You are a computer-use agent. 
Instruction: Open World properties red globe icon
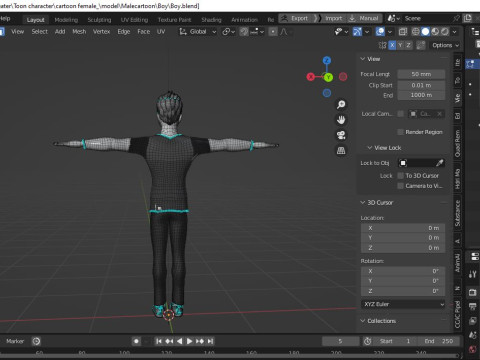(473, 349)
